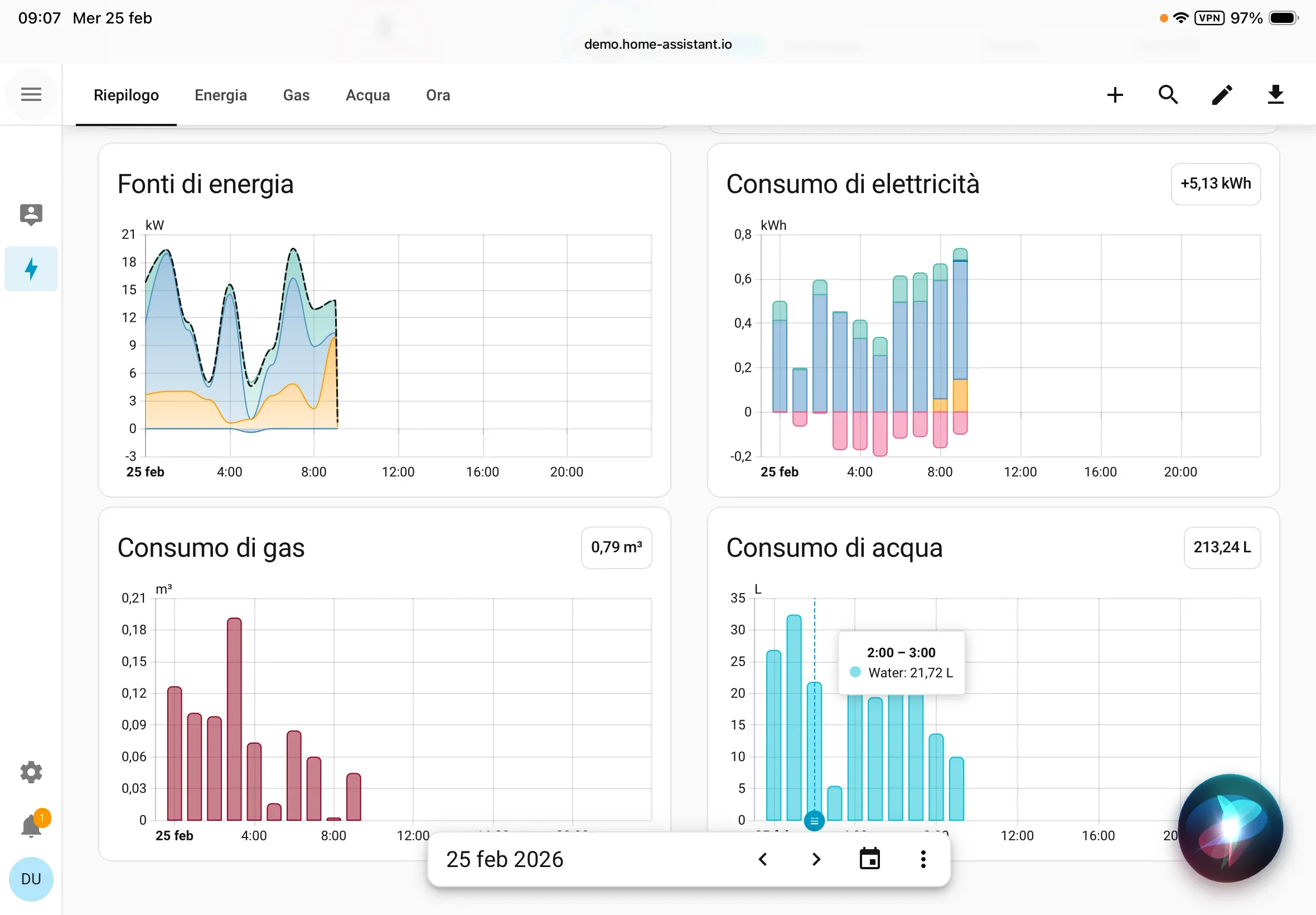Click the Consumo di elettricità card title
Screen dimensions: 1316x915
[853, 185]
